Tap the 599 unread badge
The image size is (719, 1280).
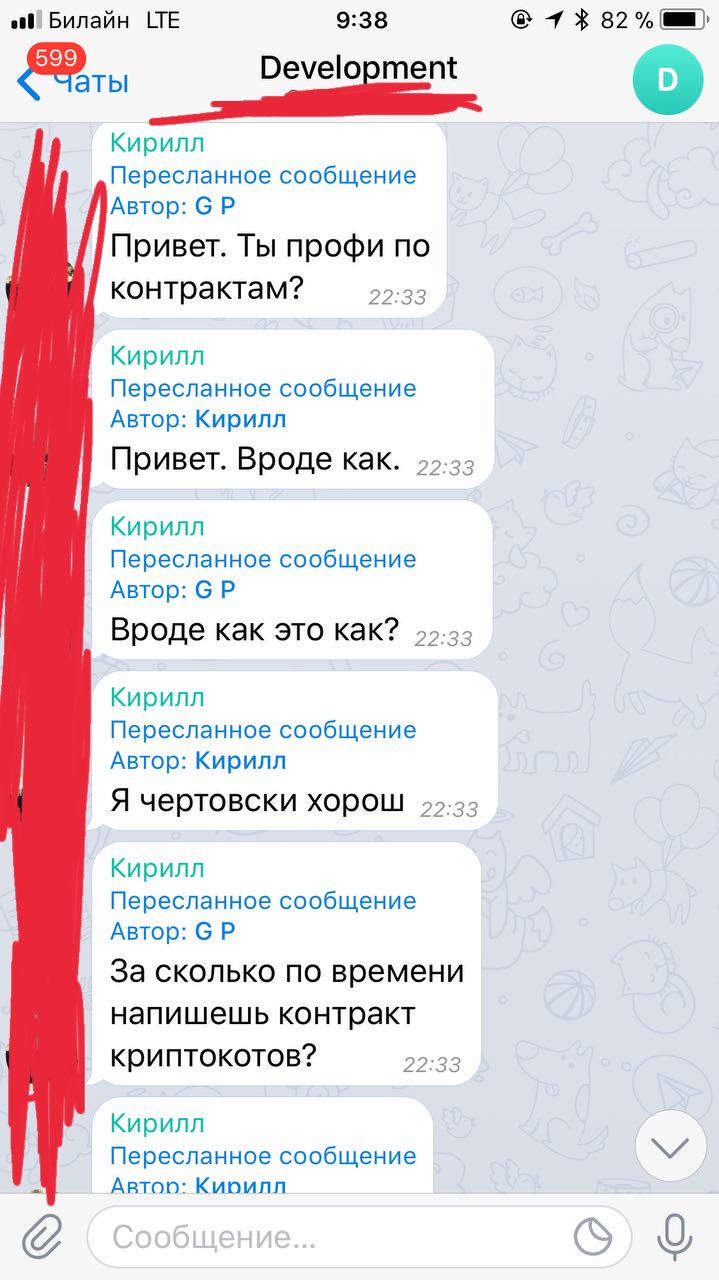tap(57, 58)
